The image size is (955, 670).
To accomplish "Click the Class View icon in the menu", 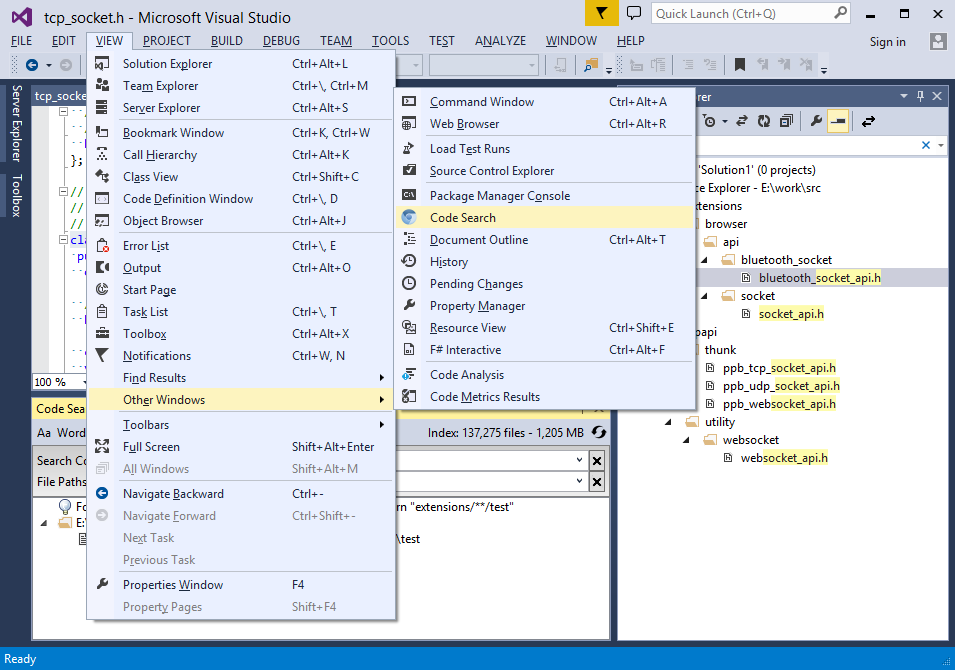I will 102,177.
